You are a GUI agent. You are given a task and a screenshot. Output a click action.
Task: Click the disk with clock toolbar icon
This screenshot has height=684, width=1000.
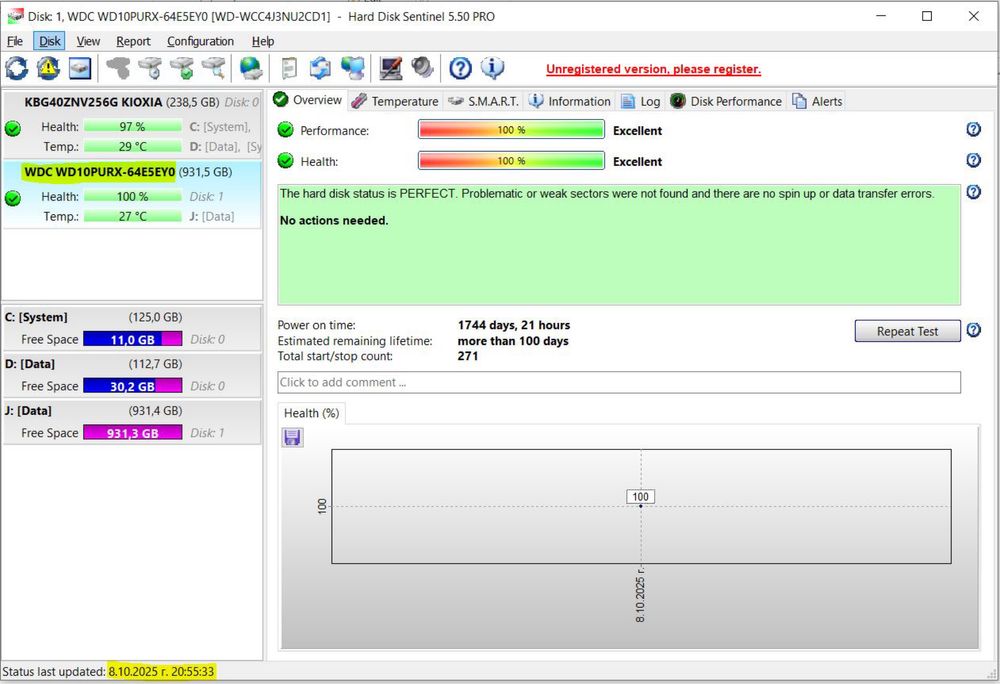point(151,68)
